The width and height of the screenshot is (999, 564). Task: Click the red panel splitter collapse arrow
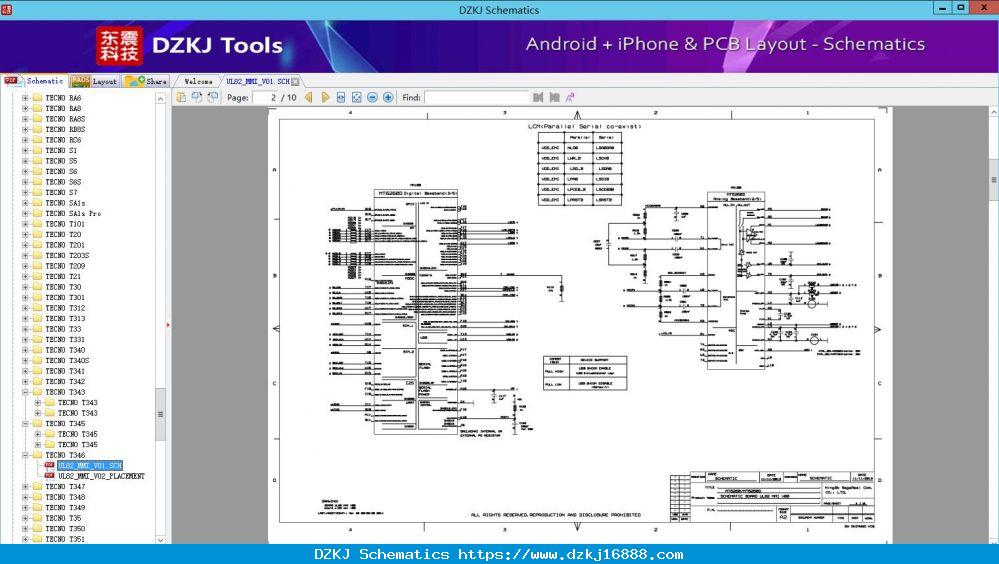pos(168,325)
